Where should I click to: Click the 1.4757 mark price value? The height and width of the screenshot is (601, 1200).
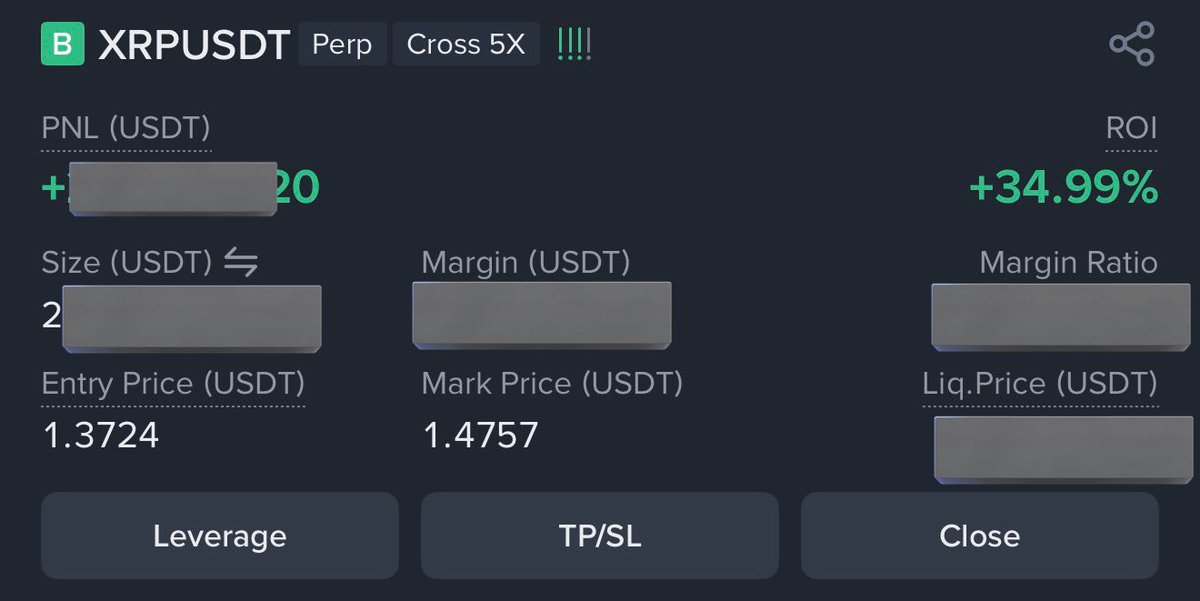pos(480,435)
